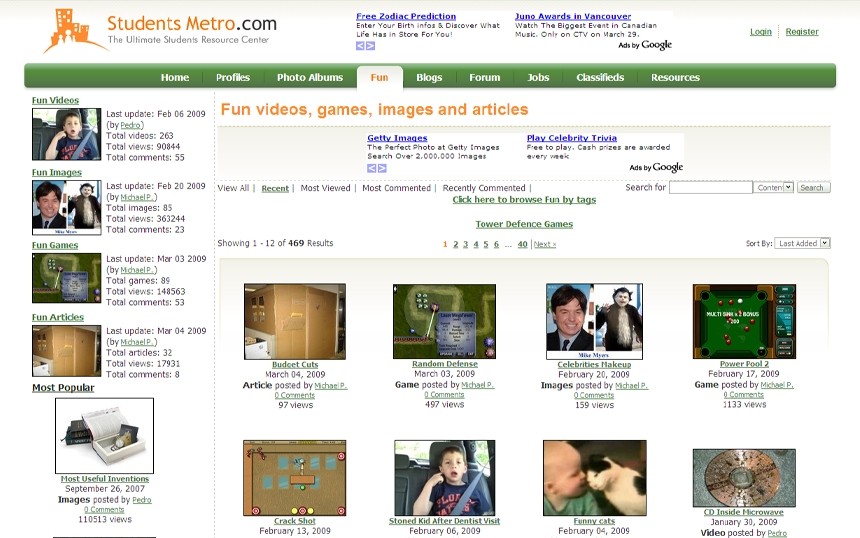The height and width of the screenshot is (538, 860).
Task: Open the Fun Videos sidebar link
Action: point(55,100)
